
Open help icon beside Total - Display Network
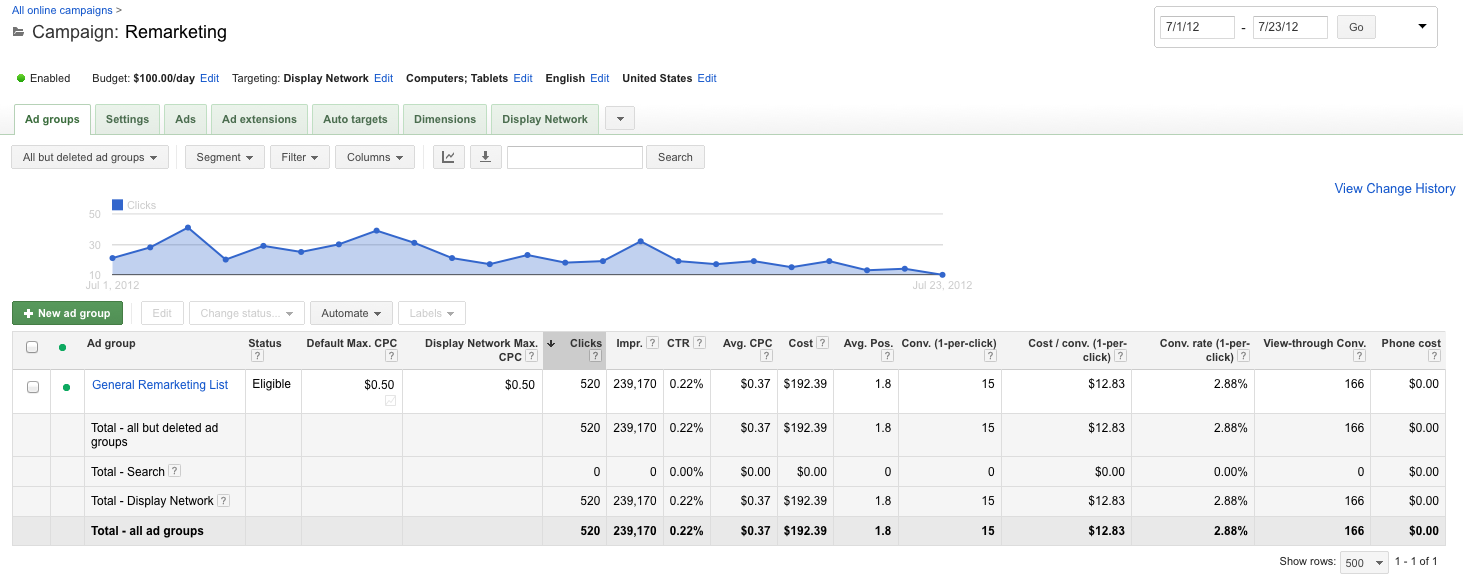224,501
